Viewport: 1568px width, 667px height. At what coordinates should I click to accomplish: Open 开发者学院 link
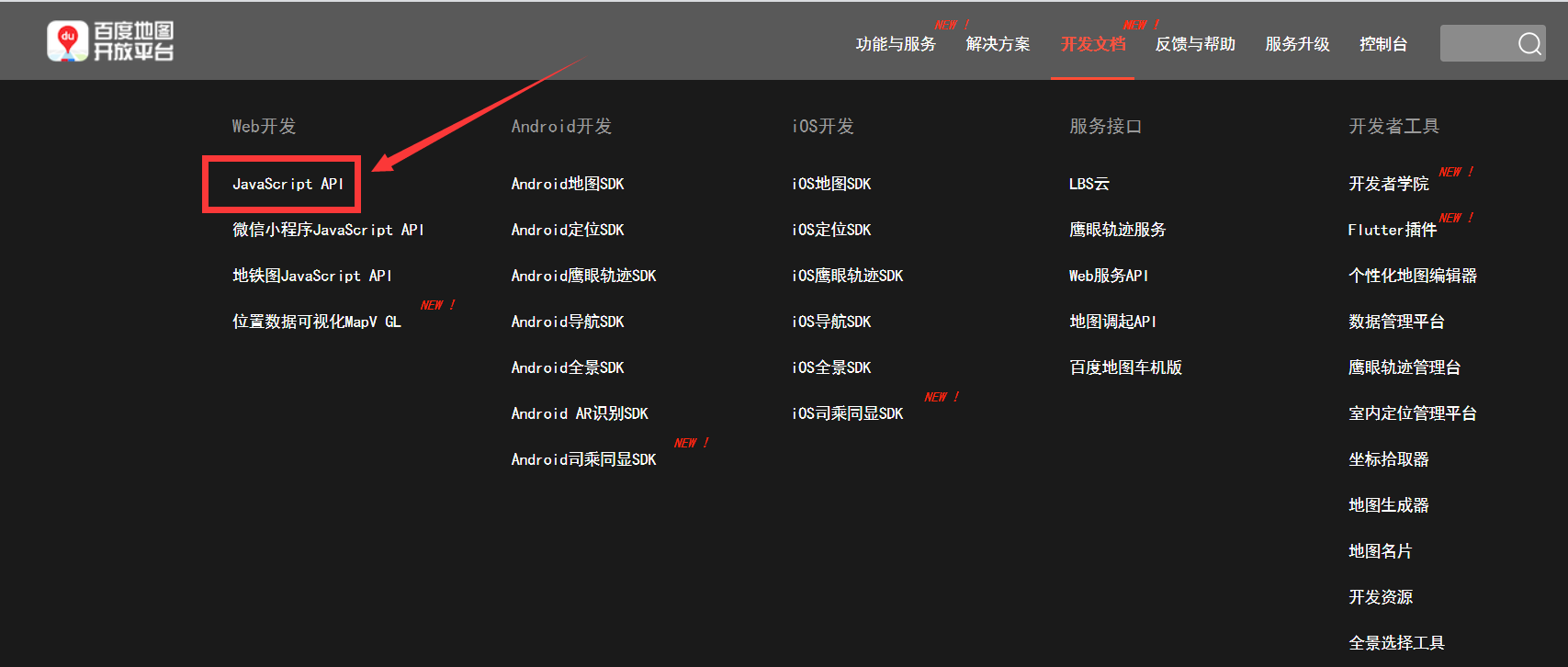coord(1389,184)
